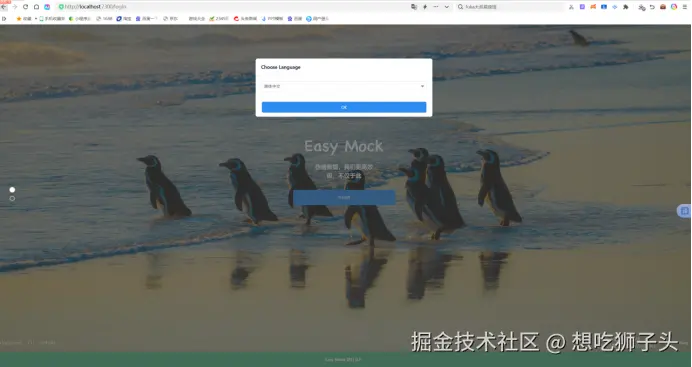Open the Choose Language dropdown
Screen dimensions: 692x367
pos(344,86)
